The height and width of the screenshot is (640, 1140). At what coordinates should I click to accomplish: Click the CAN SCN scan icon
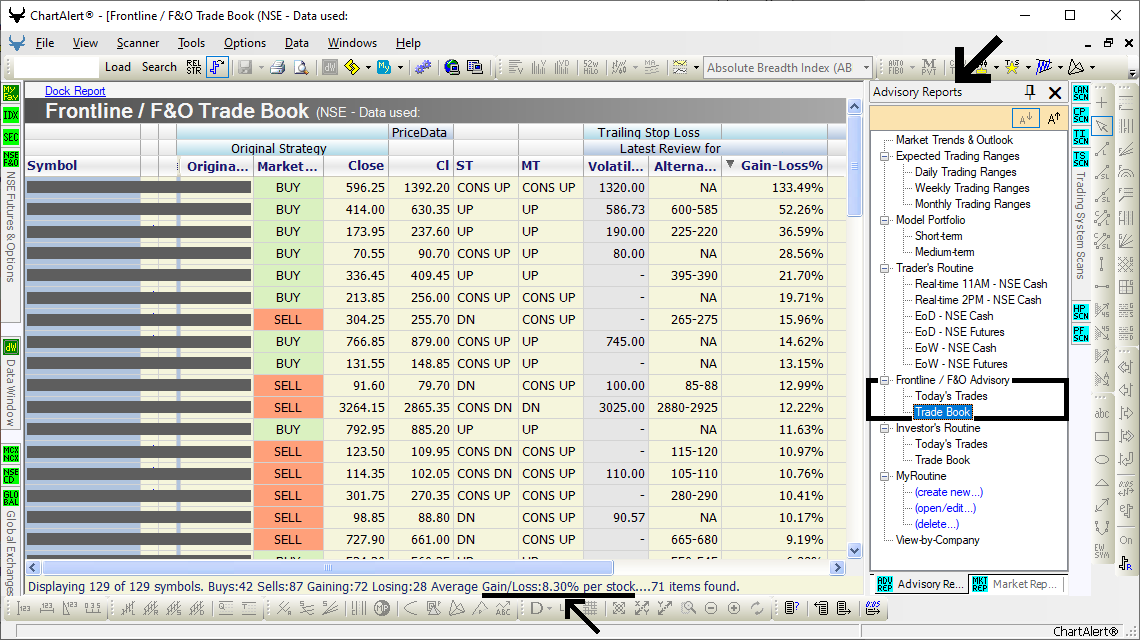pos(1080,93)
